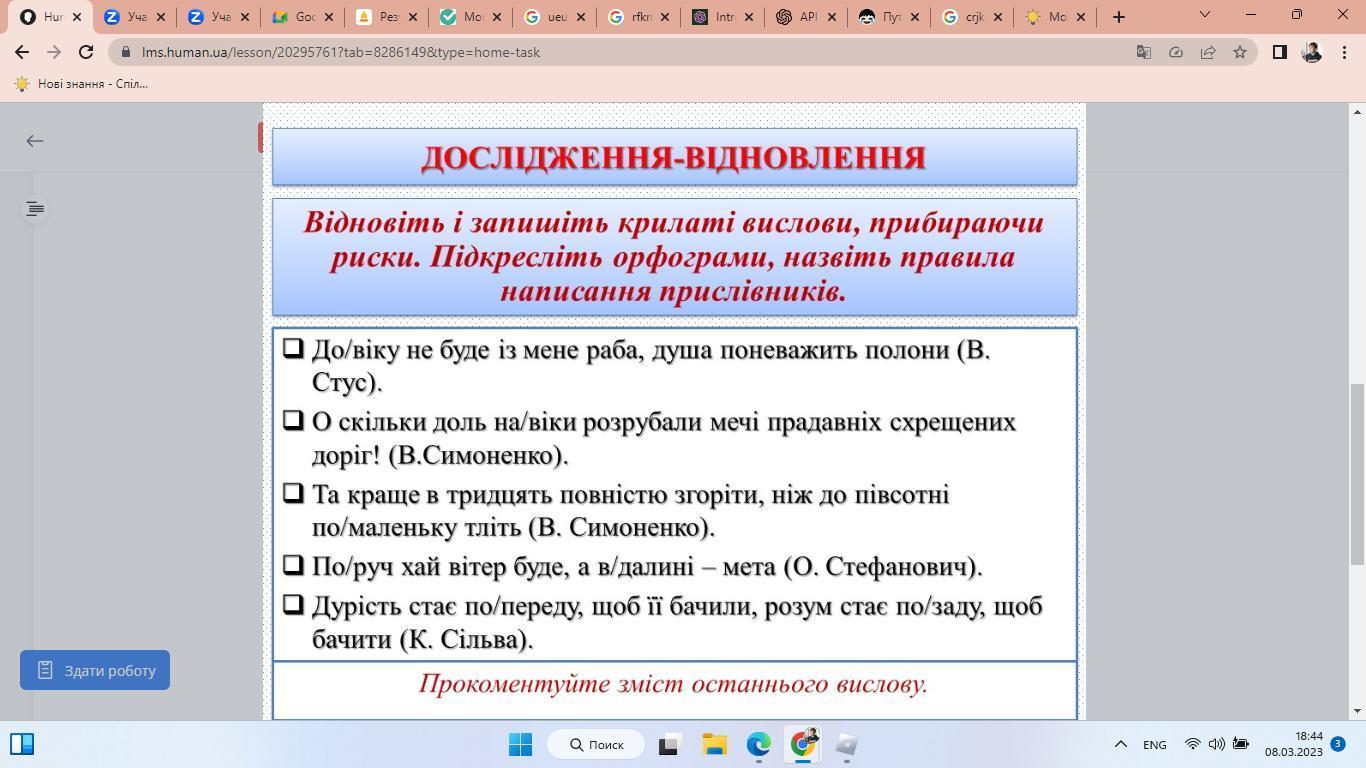
Task: Show hidden system tray icons
Action: 1121,744
